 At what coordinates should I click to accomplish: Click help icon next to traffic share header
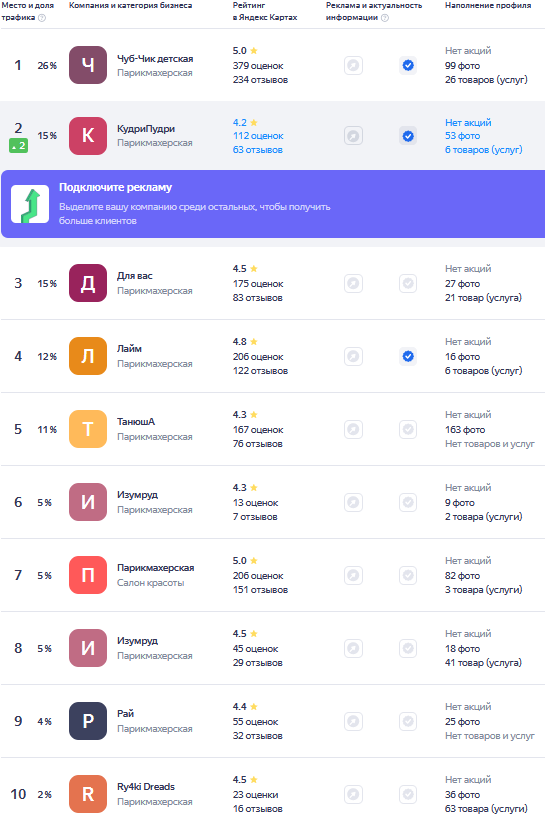point(42,18)
